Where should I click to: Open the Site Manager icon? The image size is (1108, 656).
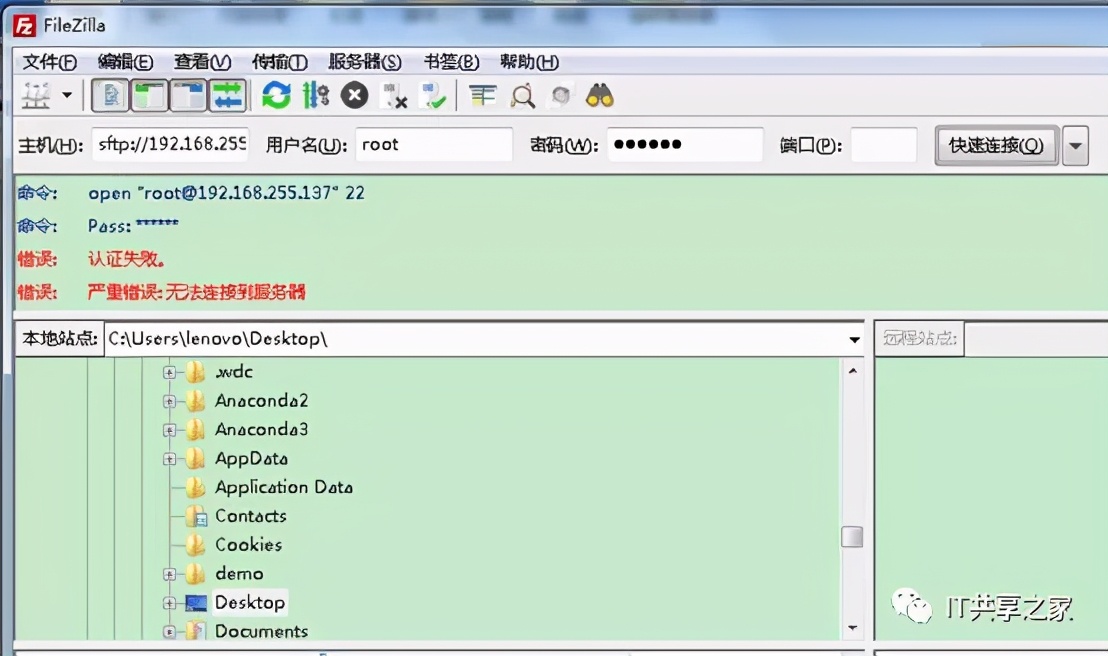(x=35, y=95)
